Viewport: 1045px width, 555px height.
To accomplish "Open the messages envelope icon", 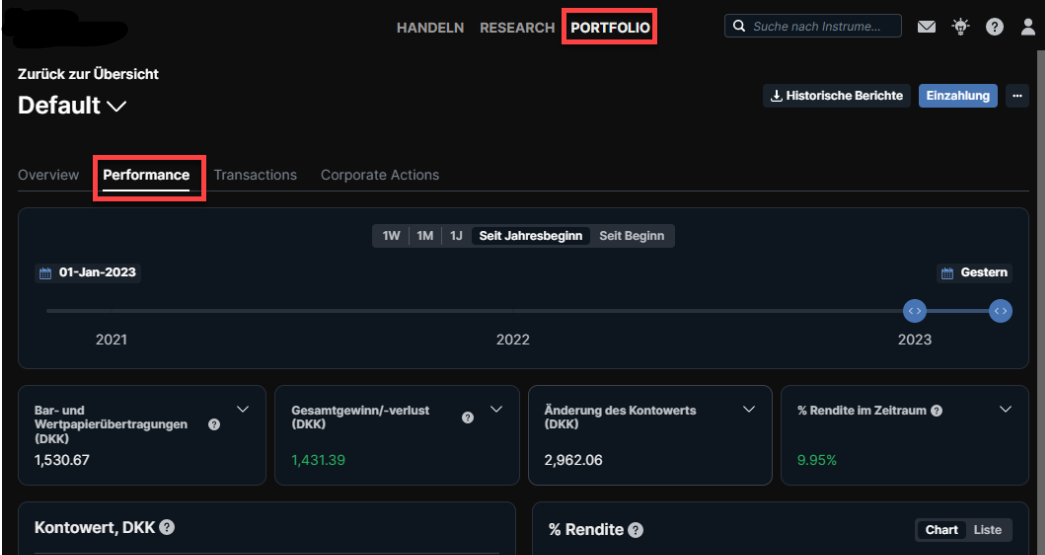I will point(926,27).
